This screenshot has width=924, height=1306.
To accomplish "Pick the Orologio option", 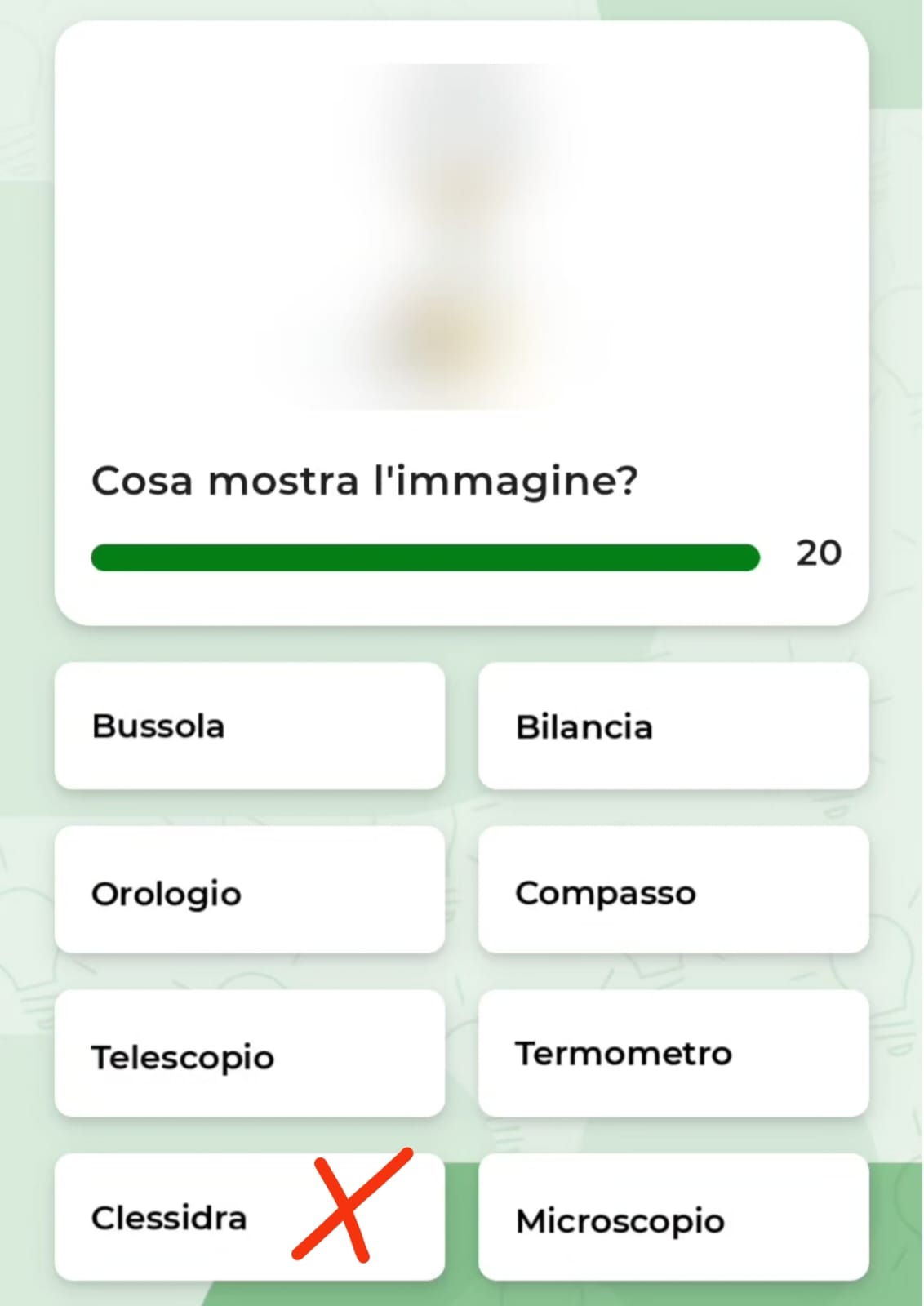I will (x=249, y=890).
